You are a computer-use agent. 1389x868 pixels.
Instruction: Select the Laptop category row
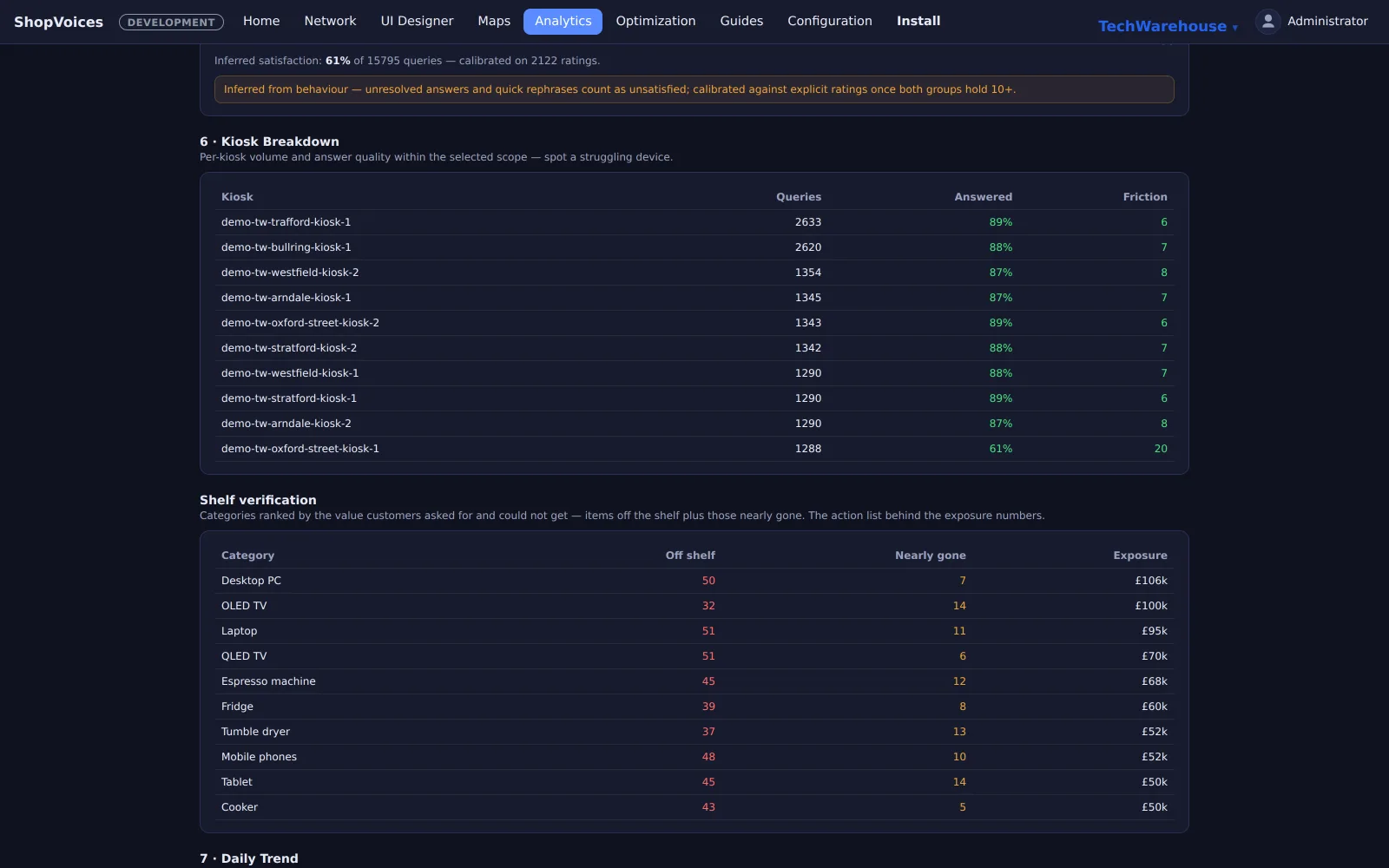click(x=694, y=631)
